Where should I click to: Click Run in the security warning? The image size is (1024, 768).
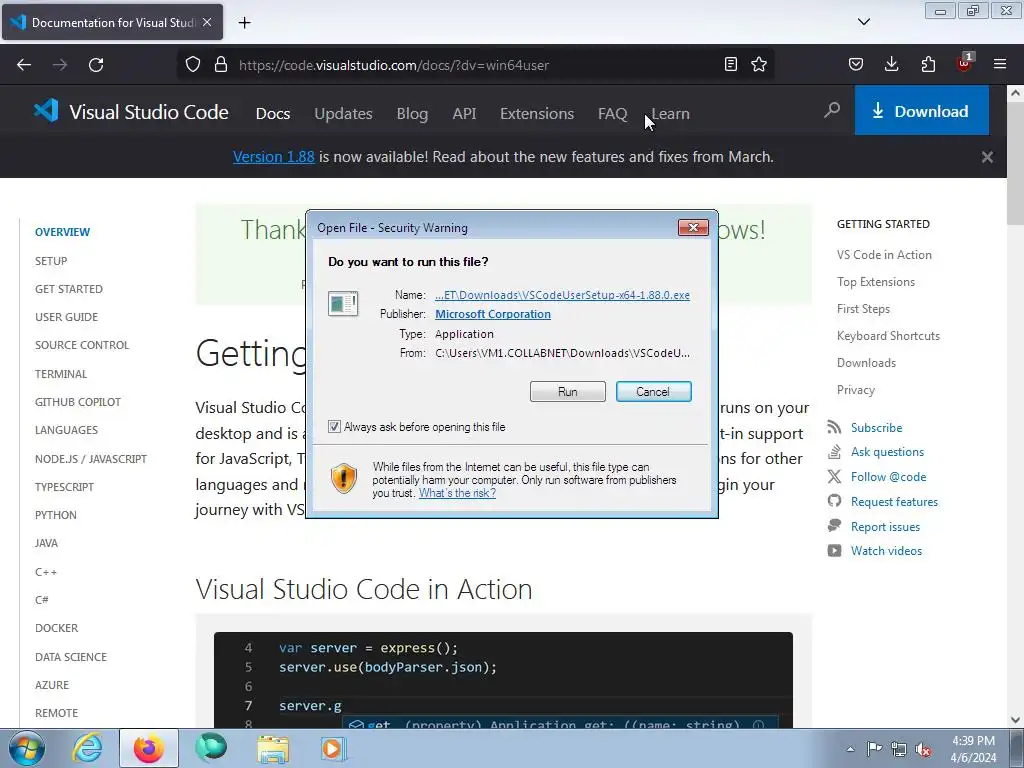click(x=568, y=391)
